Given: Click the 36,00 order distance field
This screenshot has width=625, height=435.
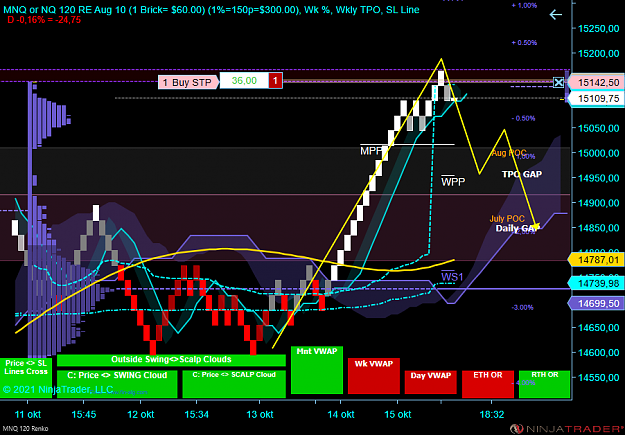Looking at the screenshot, I should [244, 81].
